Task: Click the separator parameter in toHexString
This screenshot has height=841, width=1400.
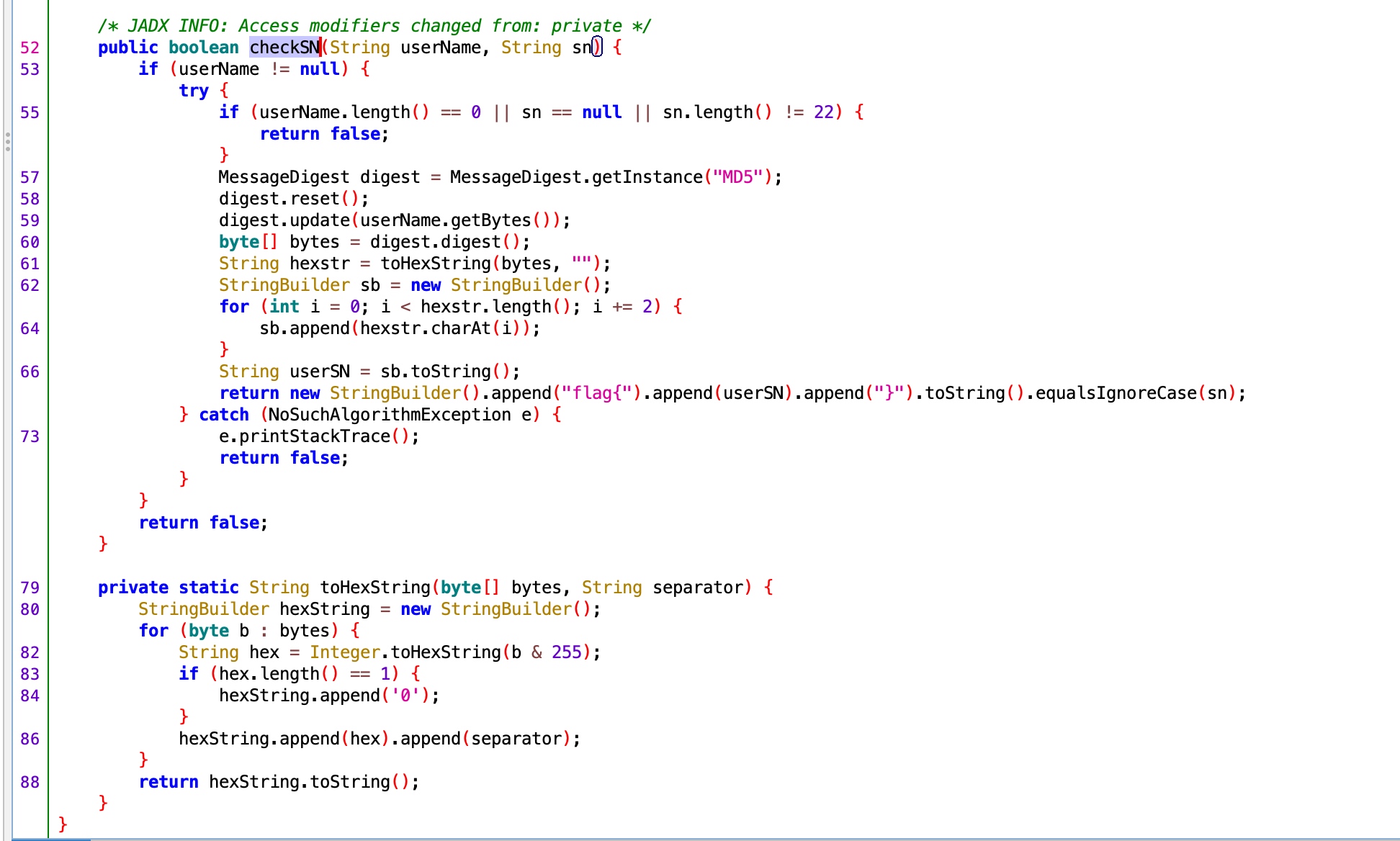Action: 697,588
